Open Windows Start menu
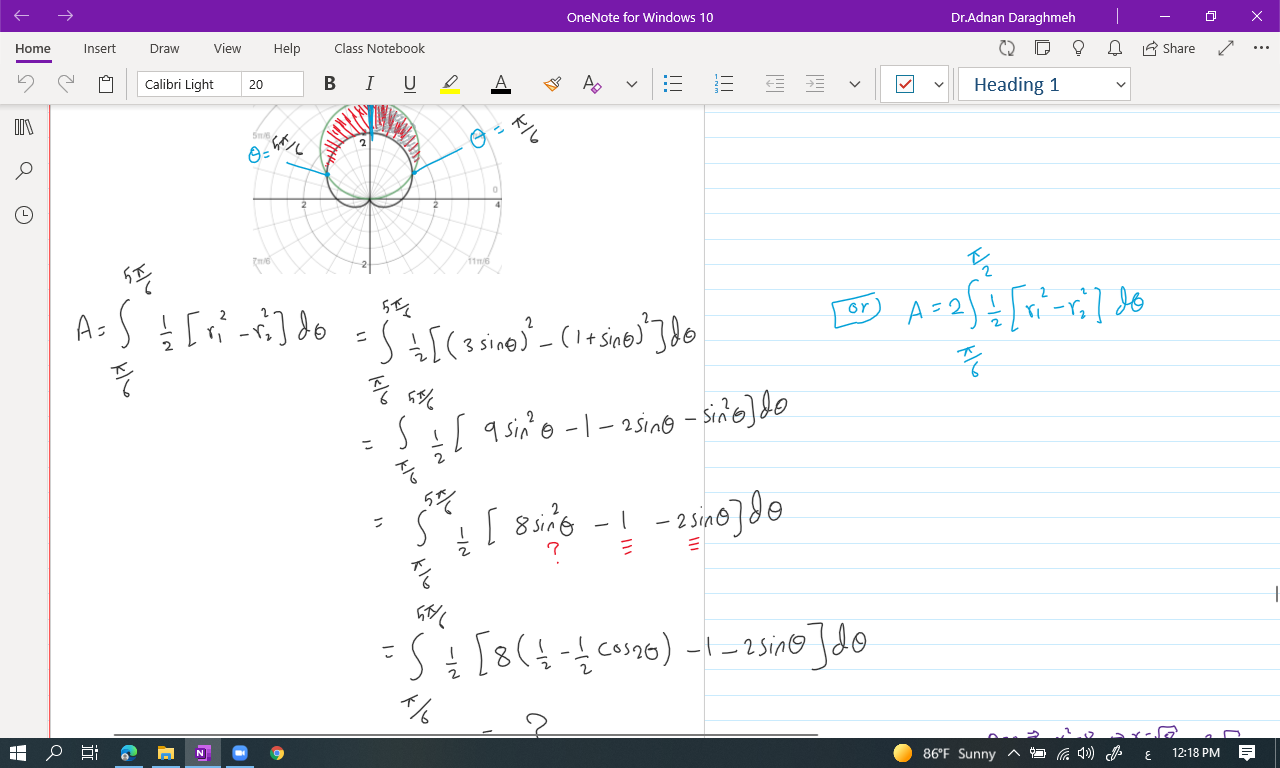Viewport: 1280px width, 768px height. [18, 753]
